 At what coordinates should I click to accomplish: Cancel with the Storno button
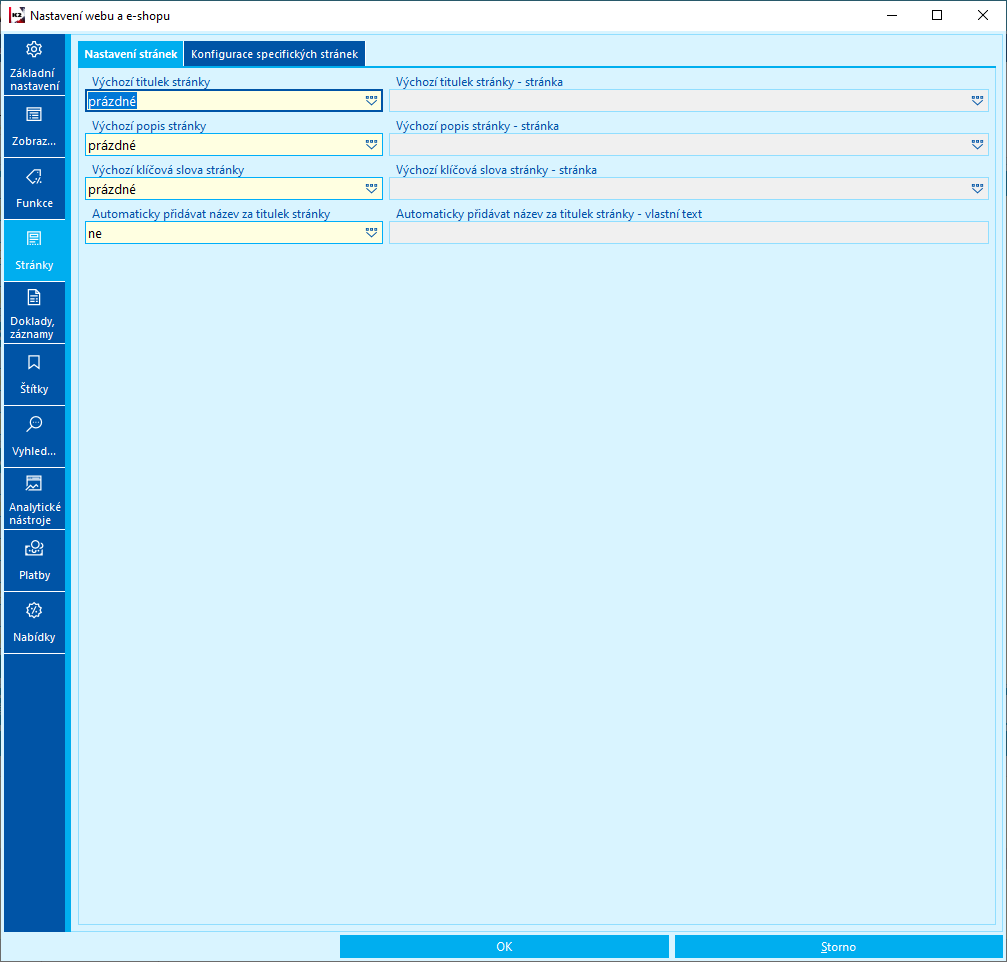[838, 947]
